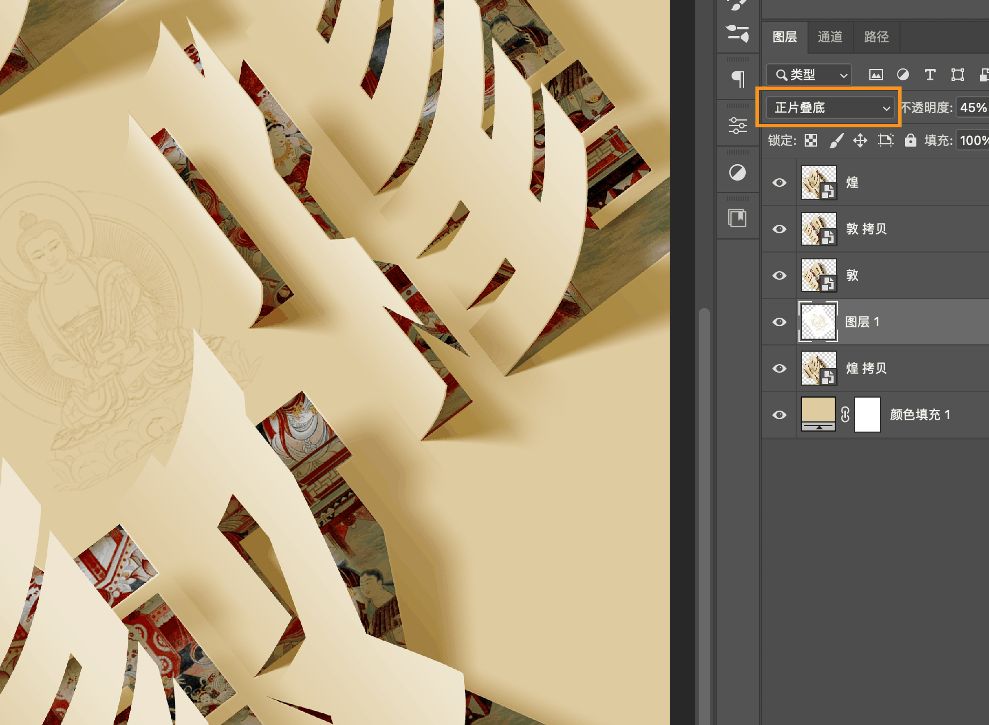Lock layer position move icon
The height and width of the screenshot is (725, 989).
pyautogui.click(x=860, y=140)
